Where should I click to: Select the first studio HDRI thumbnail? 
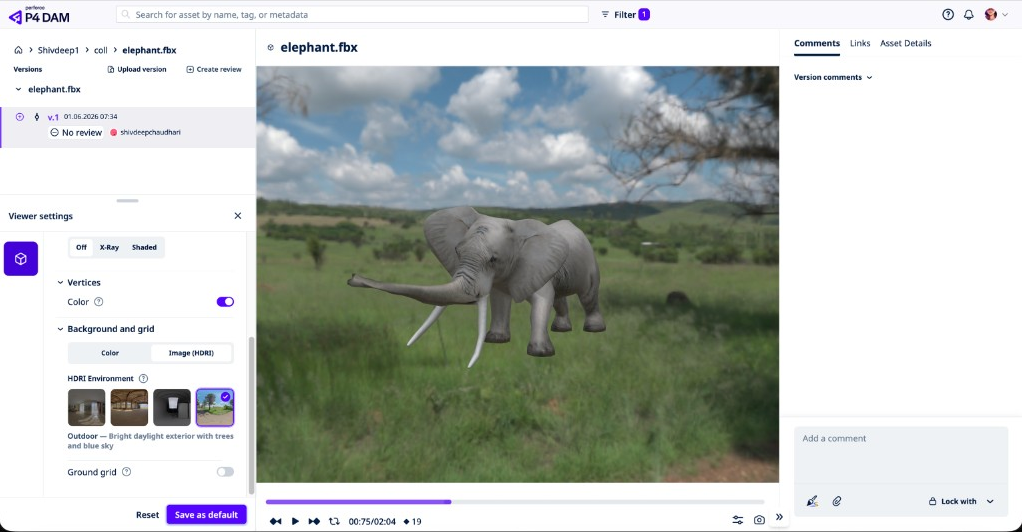point(87,407)
